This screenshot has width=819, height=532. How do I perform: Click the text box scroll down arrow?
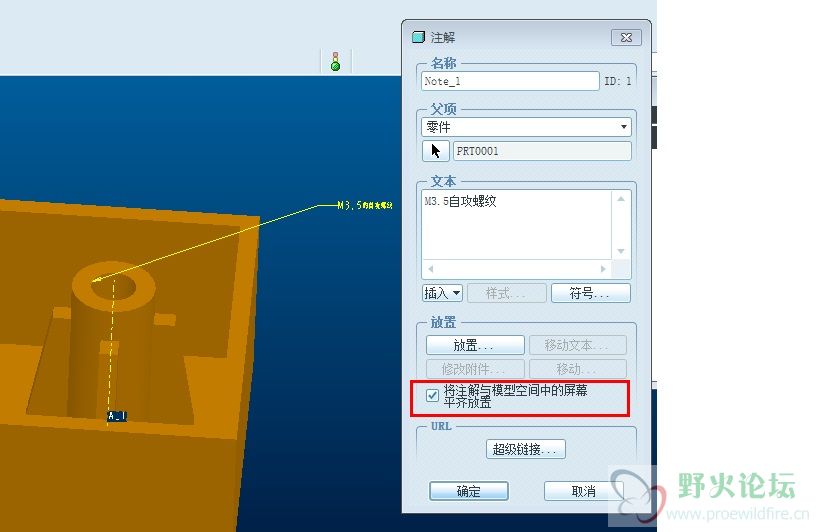tap(621, 251)
